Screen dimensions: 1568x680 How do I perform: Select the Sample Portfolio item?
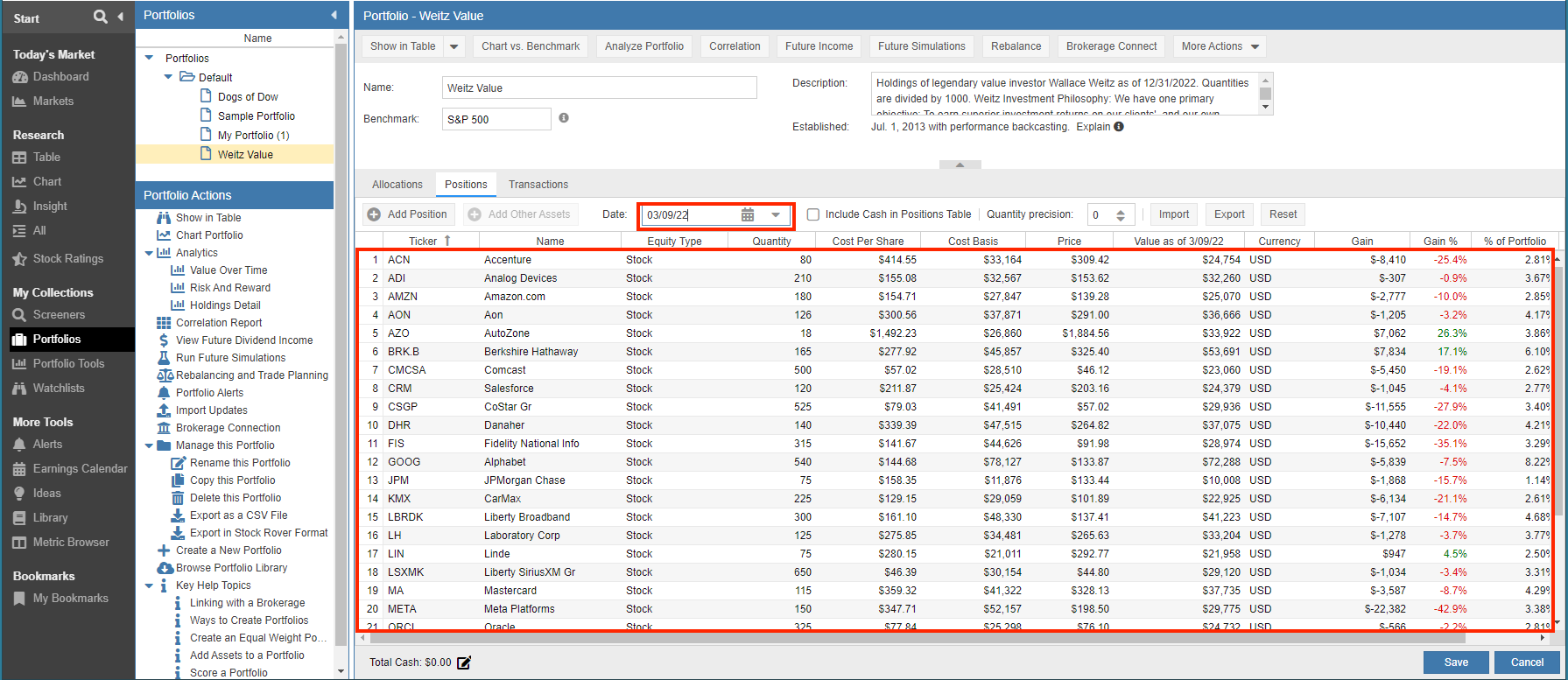pyautogui.click(x=256, y=116)
